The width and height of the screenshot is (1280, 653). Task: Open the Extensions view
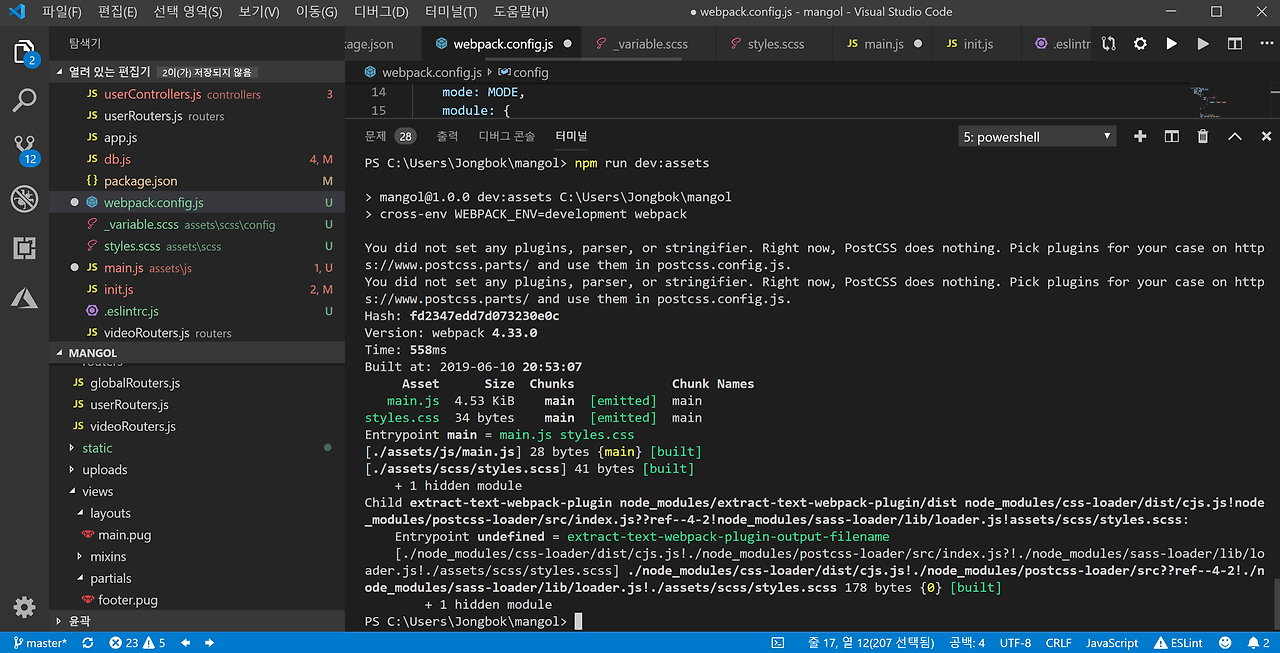pyautogui.click(x=24, y=247)
